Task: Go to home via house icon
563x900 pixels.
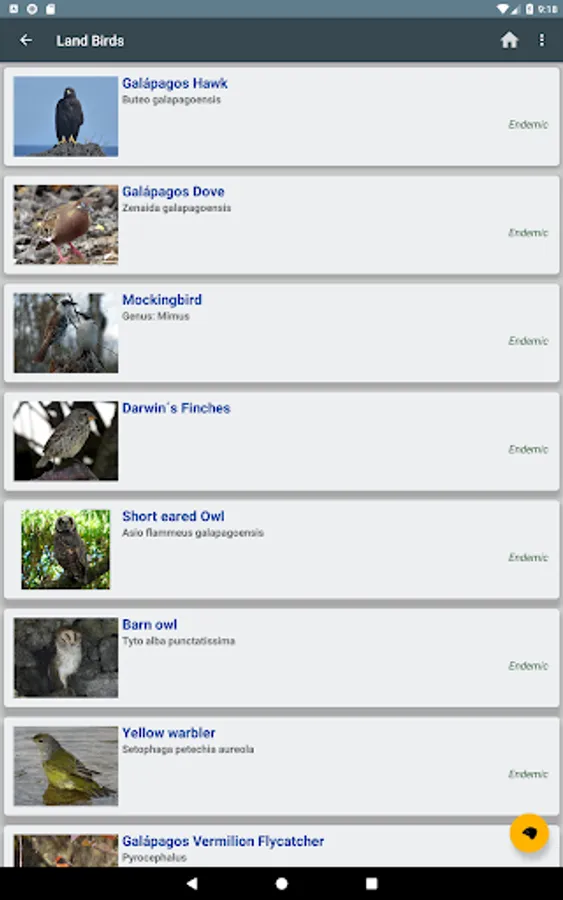Action: pyautogui.click(x=509, y=40)
